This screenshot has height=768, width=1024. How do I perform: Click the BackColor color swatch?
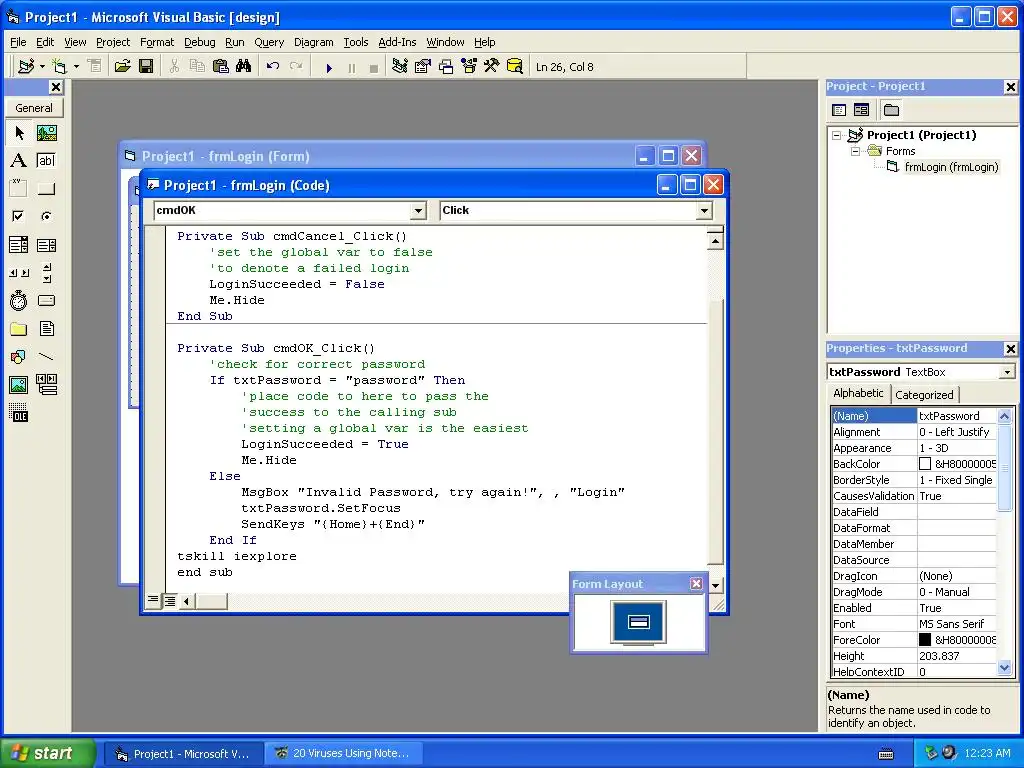click(x=925, y=464)
